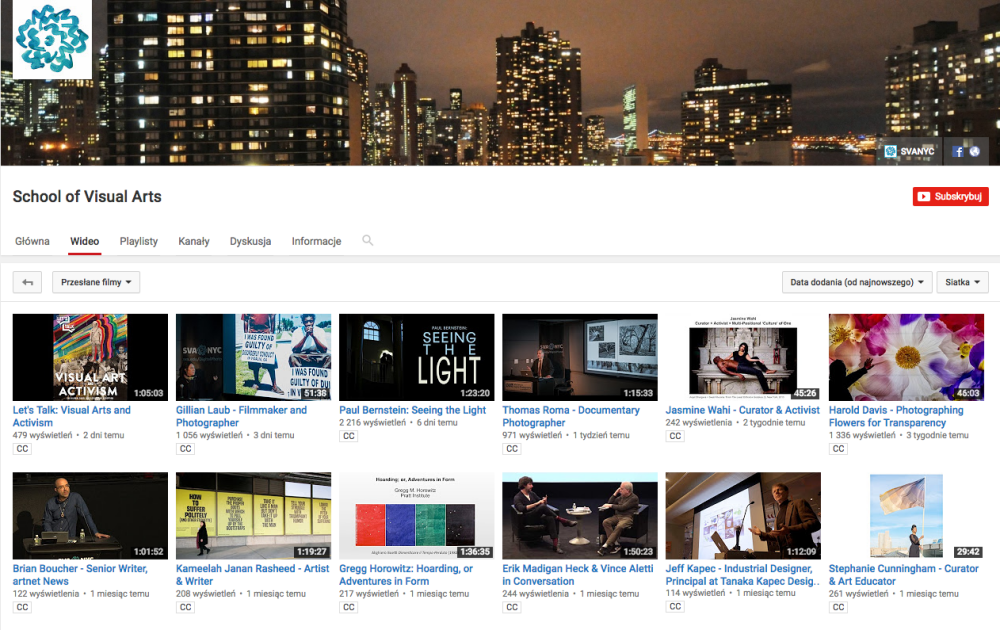Viewport: 1000px width, 630px height.
Task: Click '1 336 wyświetleń' view count text
Action: [862, 435]
